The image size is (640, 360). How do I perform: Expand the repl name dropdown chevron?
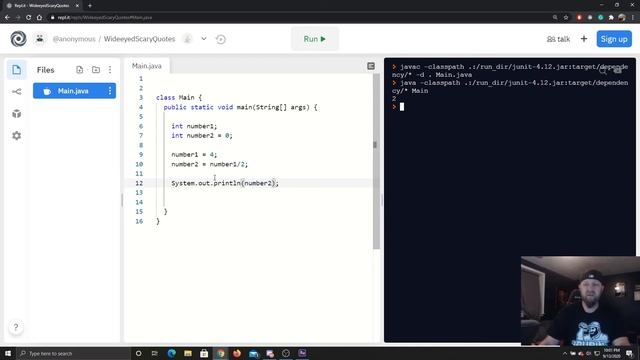pos(204,39)
